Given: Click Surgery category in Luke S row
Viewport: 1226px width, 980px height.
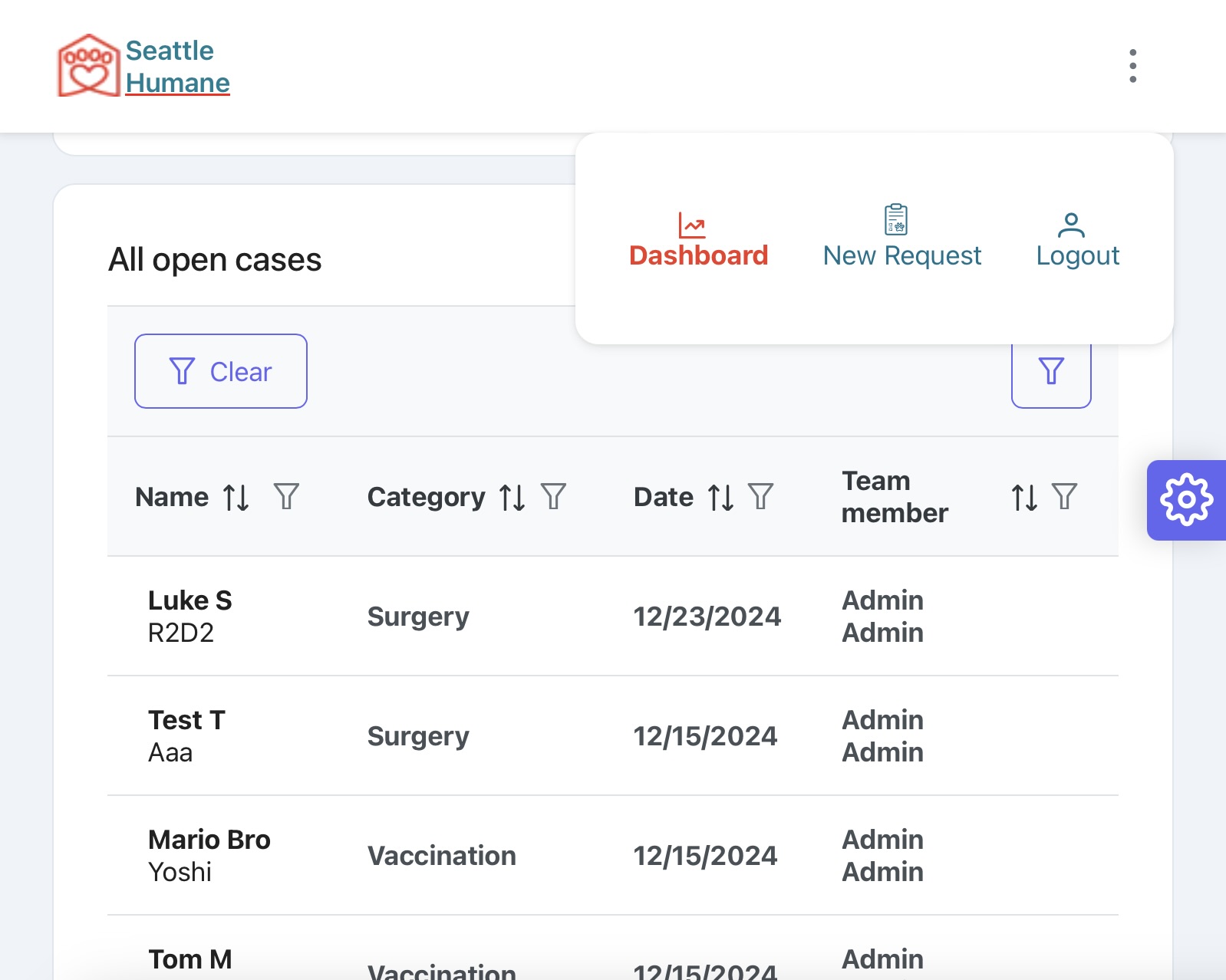Looking at the screenshot, I should point(418,617).
